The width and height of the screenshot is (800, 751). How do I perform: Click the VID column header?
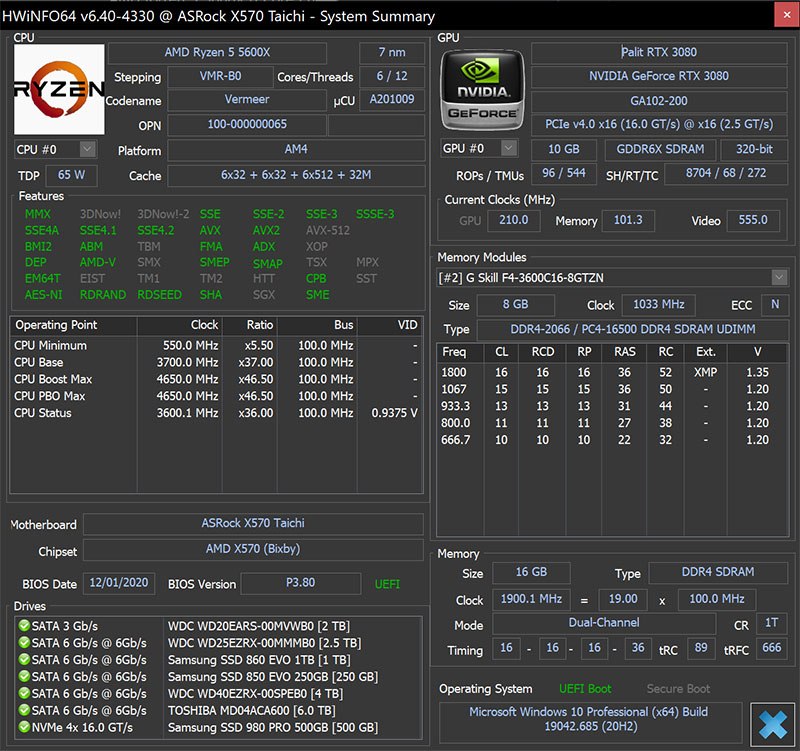389,325
